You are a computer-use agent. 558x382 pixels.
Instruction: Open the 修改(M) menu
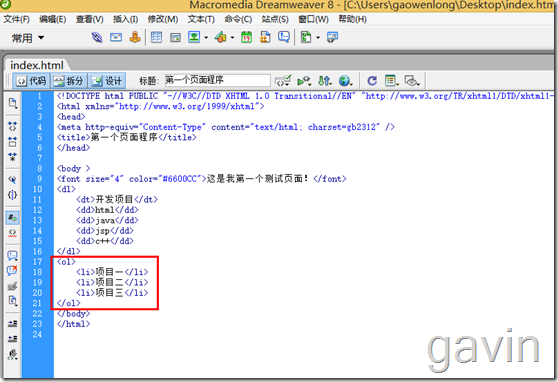pyautogui.click(x=163, y=19)
